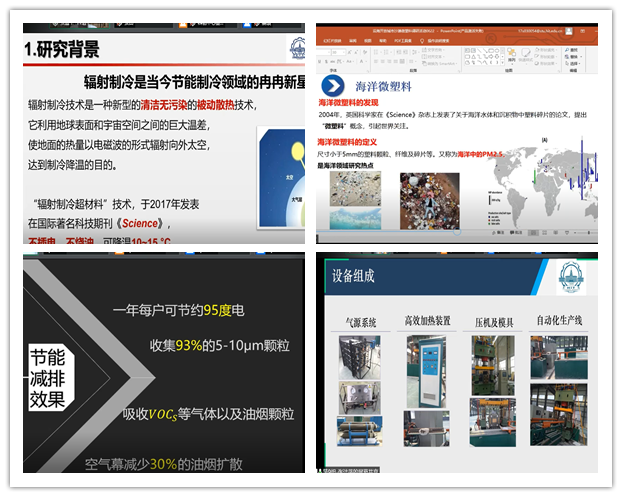Open ribbon display options
Image resolution: width=622 pixels, height=497 pixels.
tap(582, 31)
